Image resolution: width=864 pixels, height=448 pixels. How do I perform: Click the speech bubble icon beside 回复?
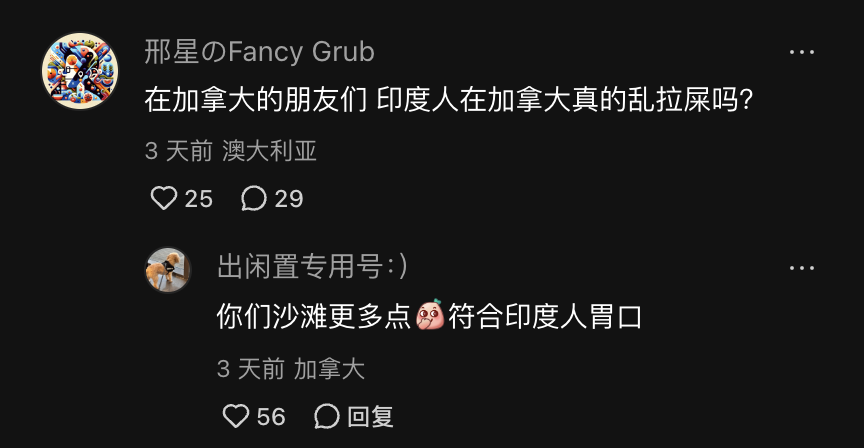tap(326, 416)
